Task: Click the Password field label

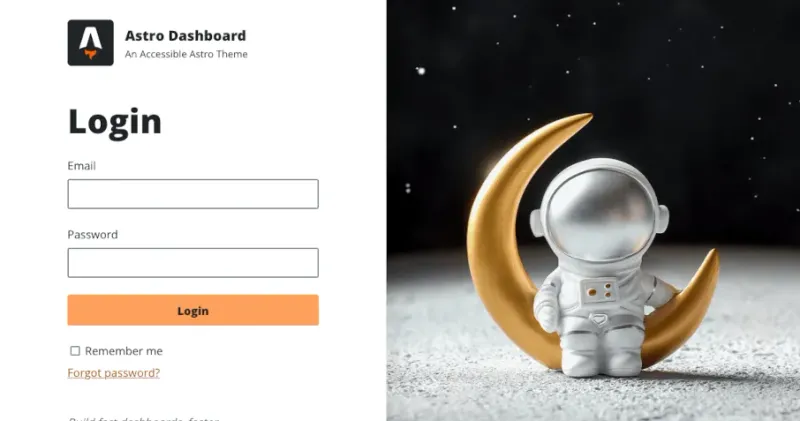Action: pyautogui.click(x=92, y=235)
